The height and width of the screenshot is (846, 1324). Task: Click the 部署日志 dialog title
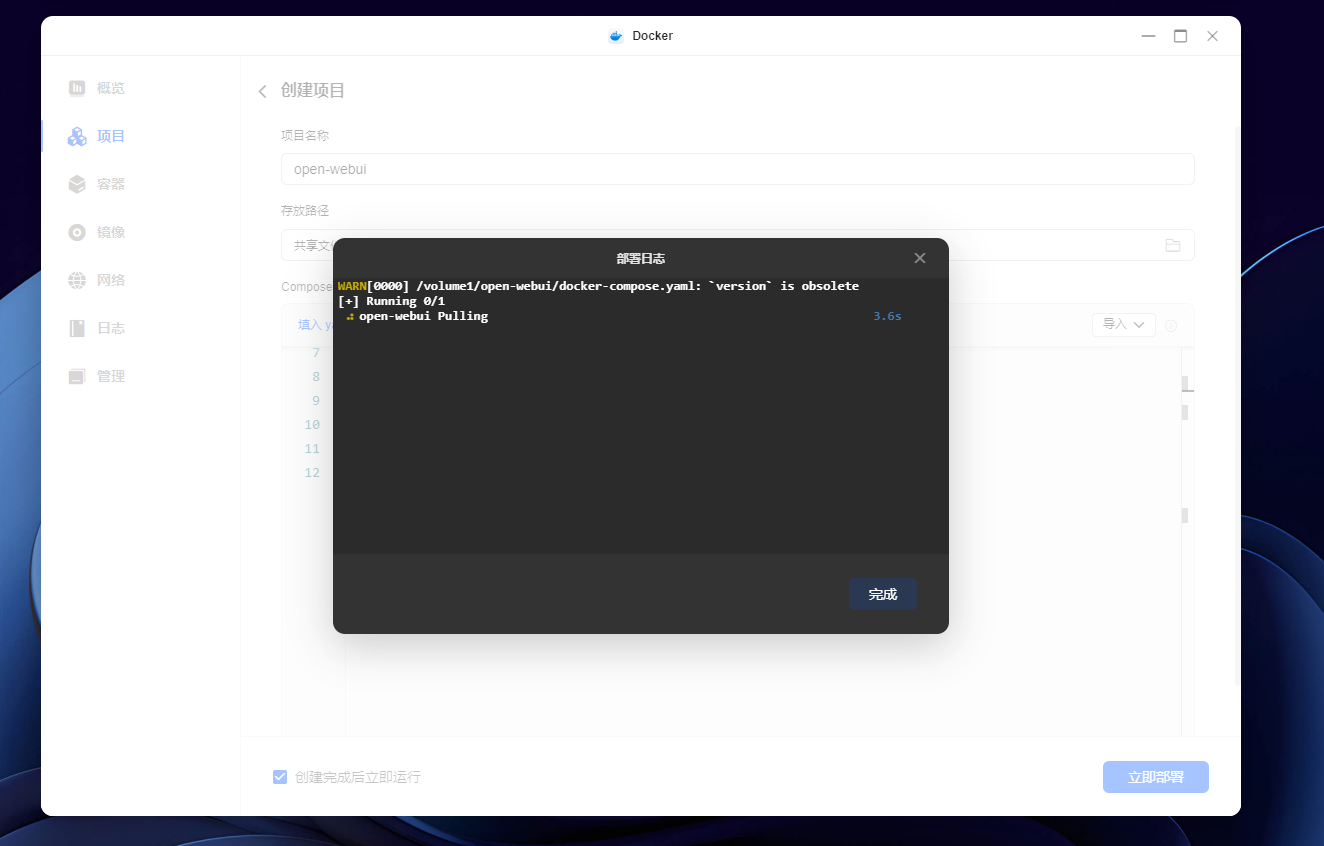tap(641, 258)
